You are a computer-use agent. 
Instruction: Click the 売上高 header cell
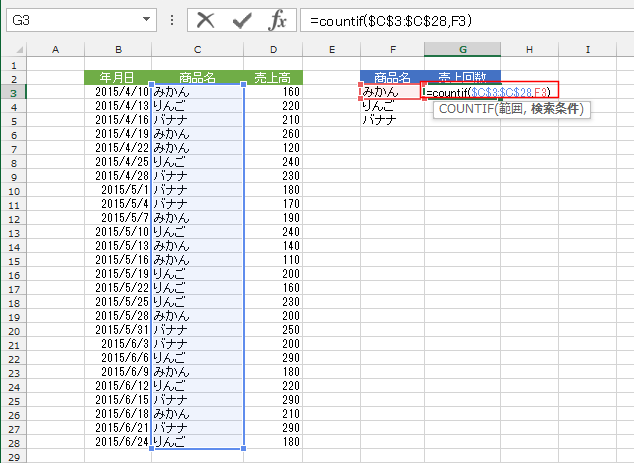(273, 77)
